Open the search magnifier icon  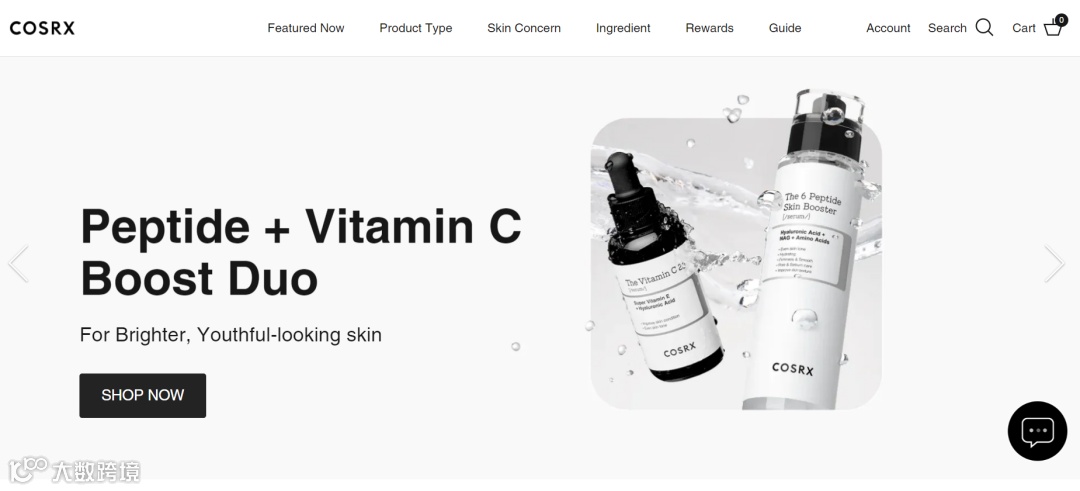click(x=984, y=28)
